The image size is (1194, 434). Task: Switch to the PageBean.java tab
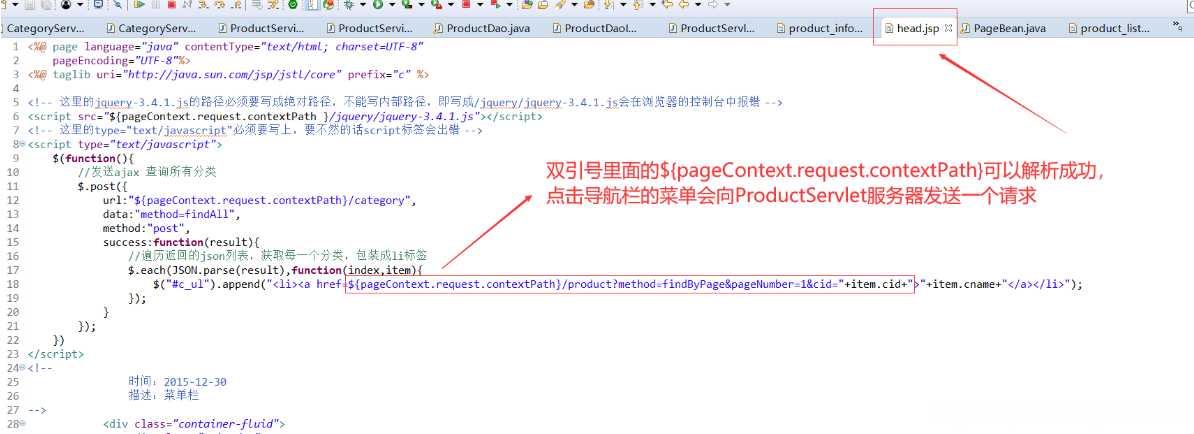pyautogui.click(x=1003, y=29)
